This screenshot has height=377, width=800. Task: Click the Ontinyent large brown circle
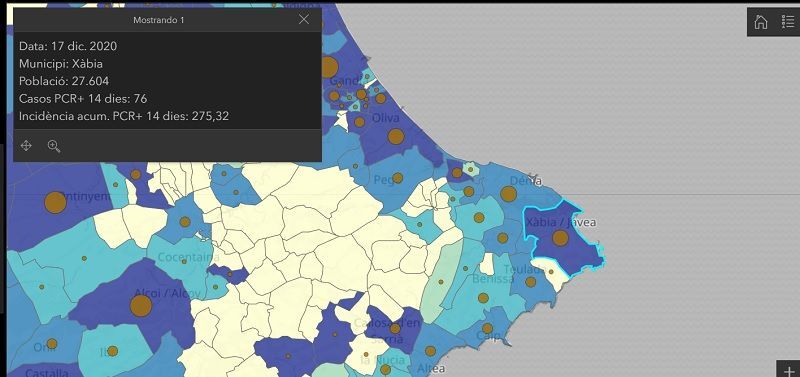point(55,203)
